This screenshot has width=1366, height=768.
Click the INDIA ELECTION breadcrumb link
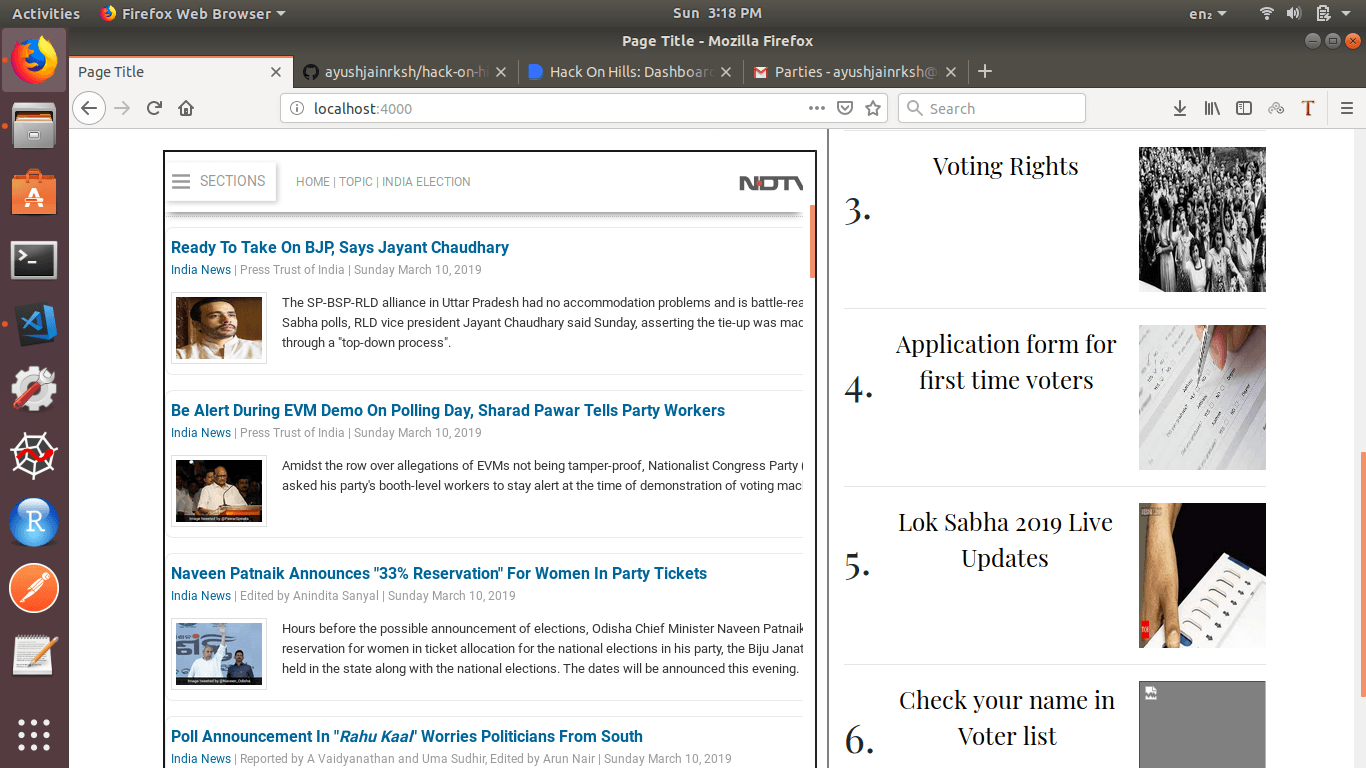click(x=426, y=182)
